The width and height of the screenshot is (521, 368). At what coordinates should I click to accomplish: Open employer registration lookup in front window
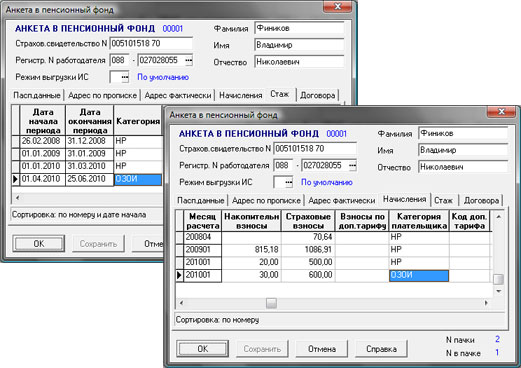[x=352, y=165]
